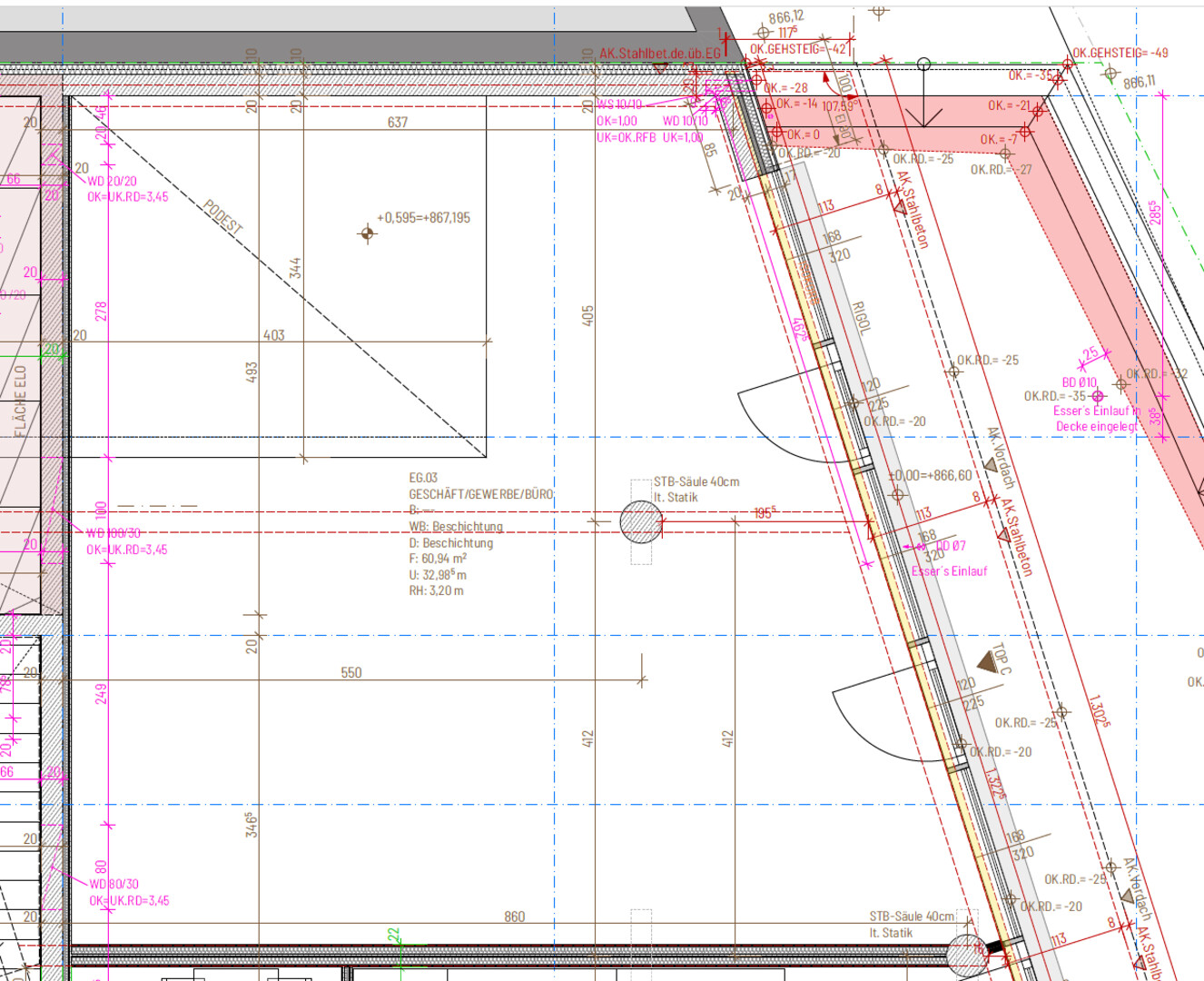Viewport: 1204px width, 981px height.
Task: Click the ±0,00=+866,60 level marker symbol
Action: (897, 494)
